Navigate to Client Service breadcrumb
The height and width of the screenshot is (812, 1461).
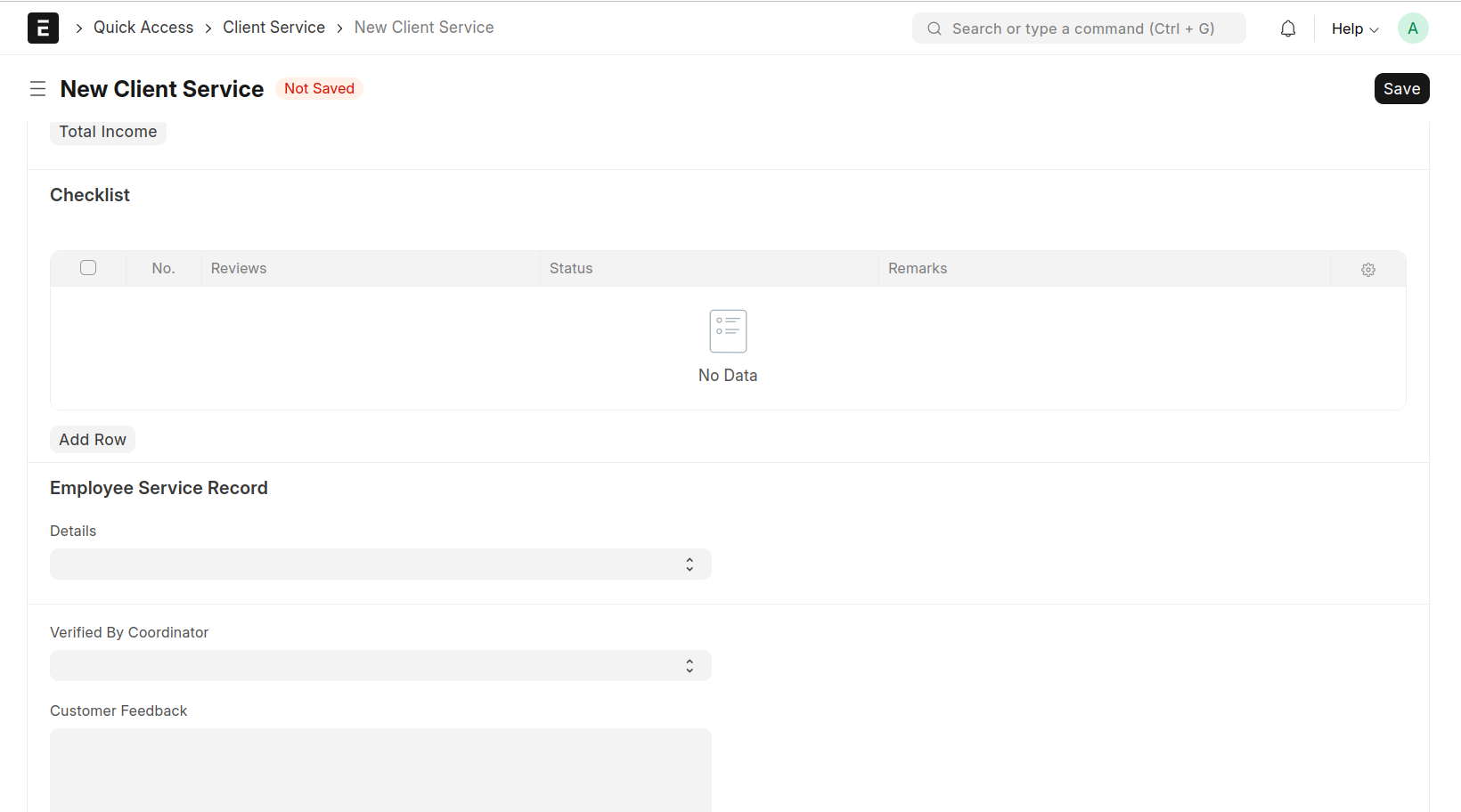pos(273,28)
